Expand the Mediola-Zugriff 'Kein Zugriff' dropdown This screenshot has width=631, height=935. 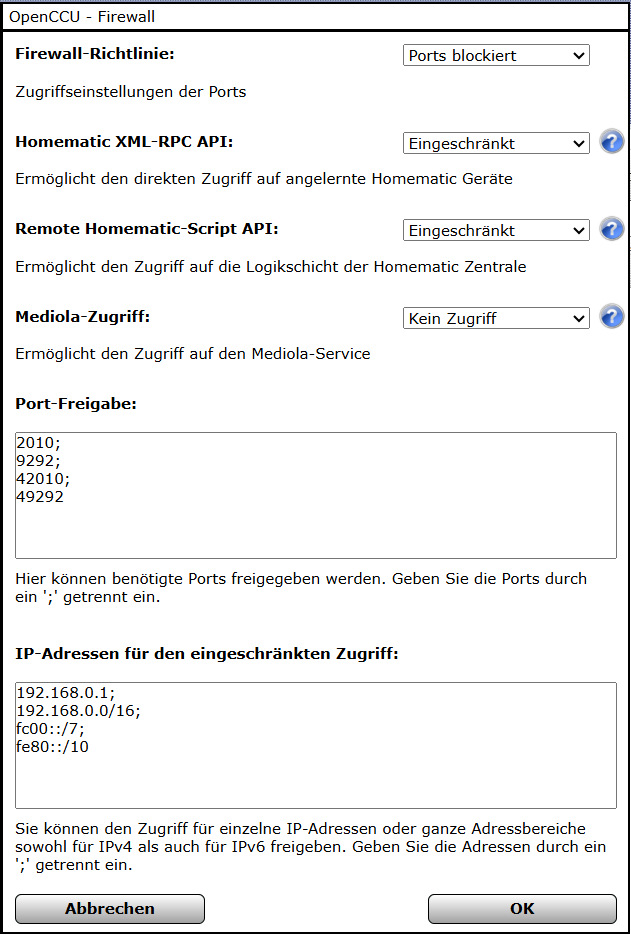click(496, 318)
